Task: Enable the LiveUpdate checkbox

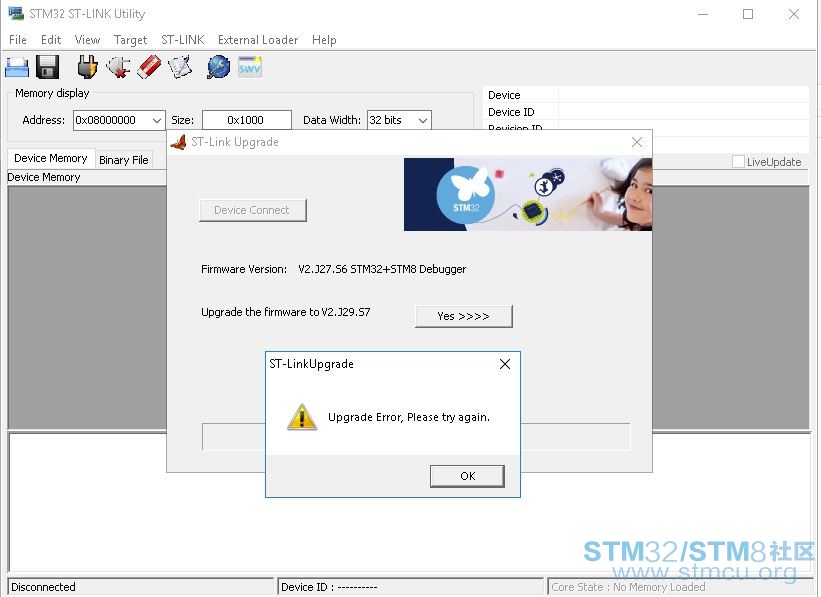Action: (738, 162)
